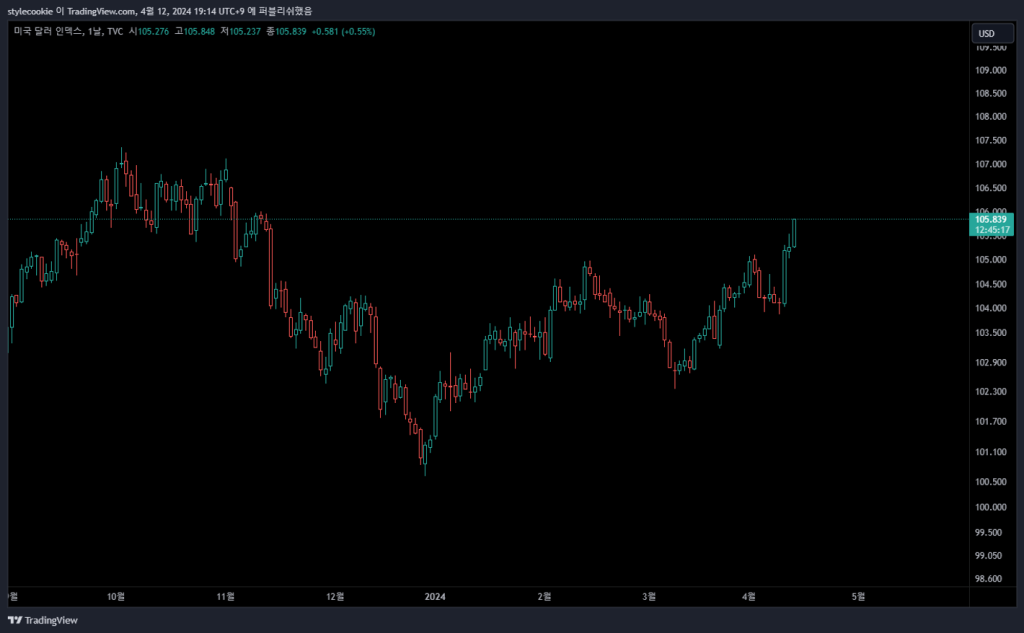
Task: Click the 5월 label on time axis
Action: 858,596
